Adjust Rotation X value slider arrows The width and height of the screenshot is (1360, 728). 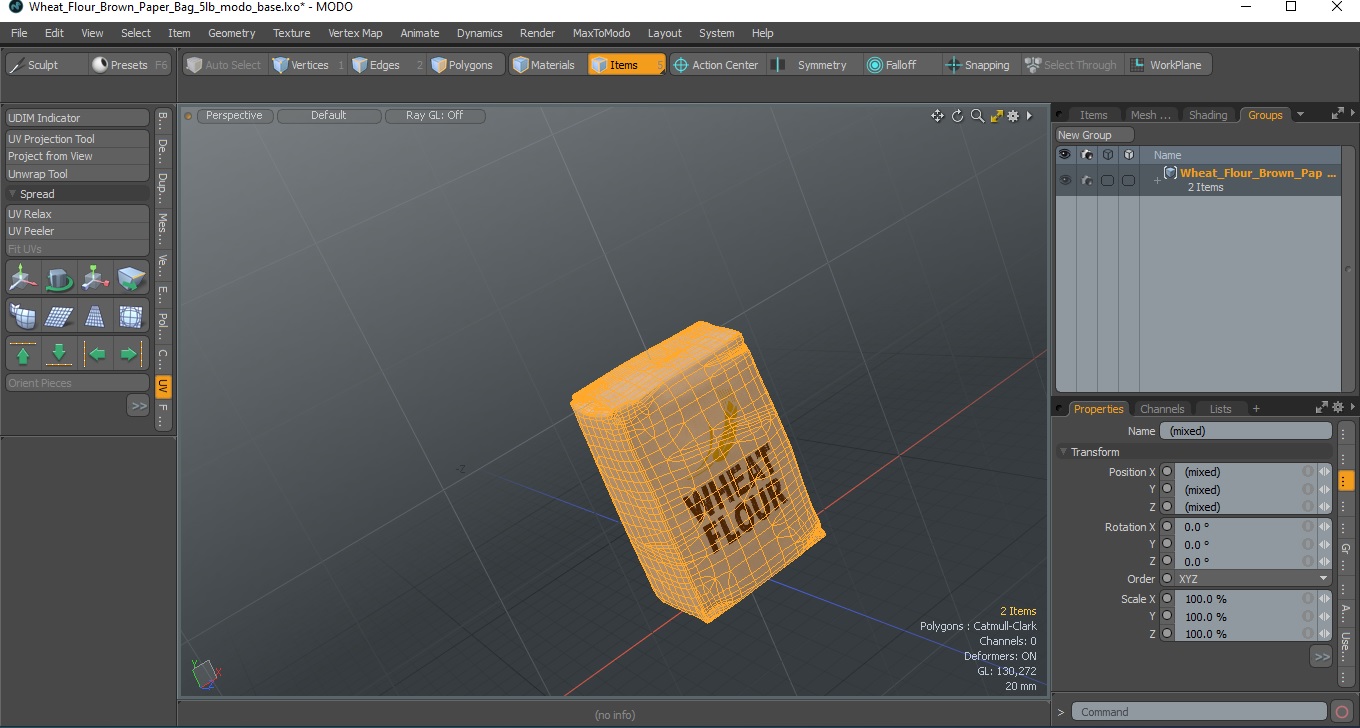pyautogui.click(x=1324, y=527)
